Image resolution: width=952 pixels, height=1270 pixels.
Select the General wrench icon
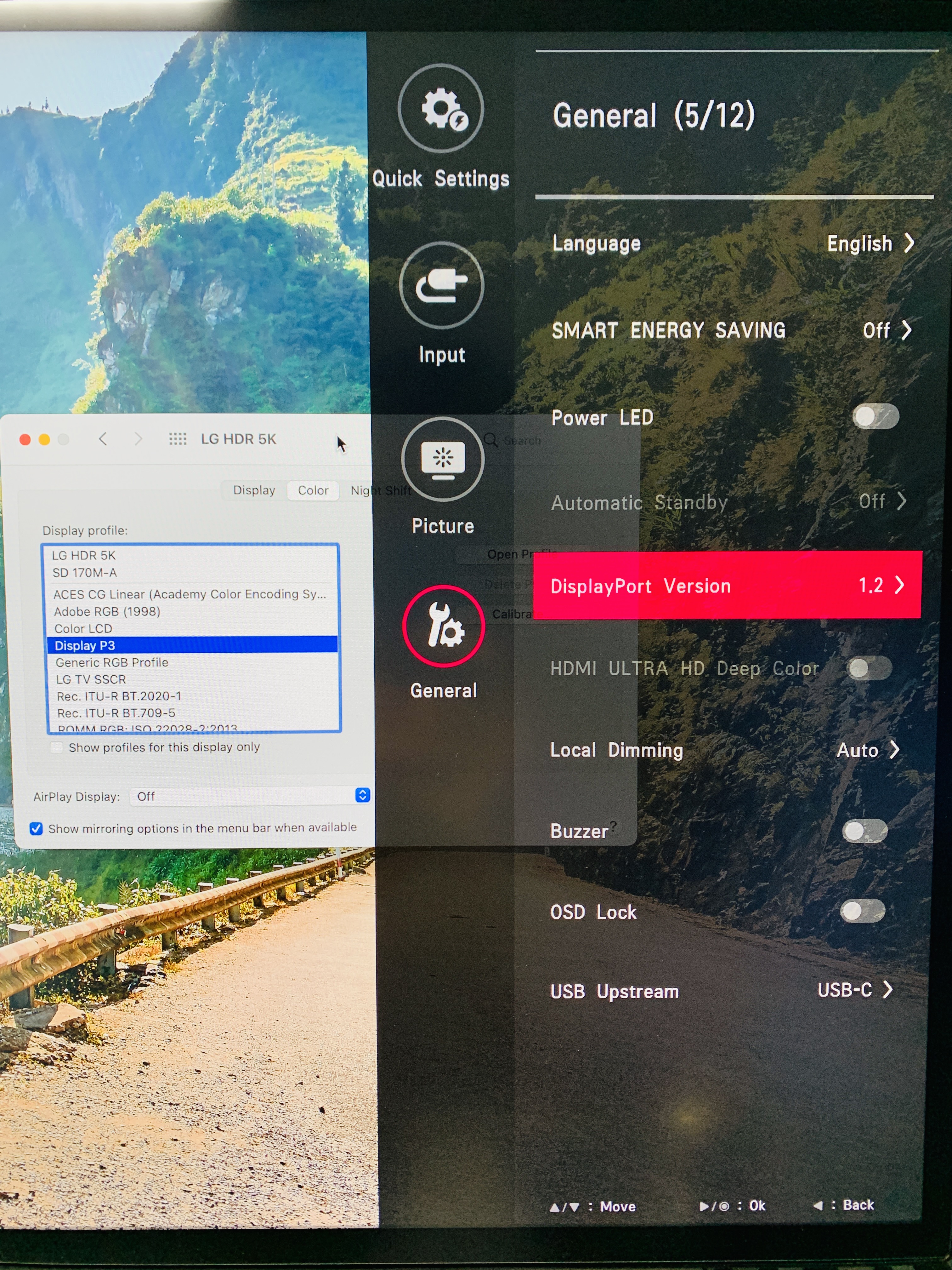(x=444, y=626)
